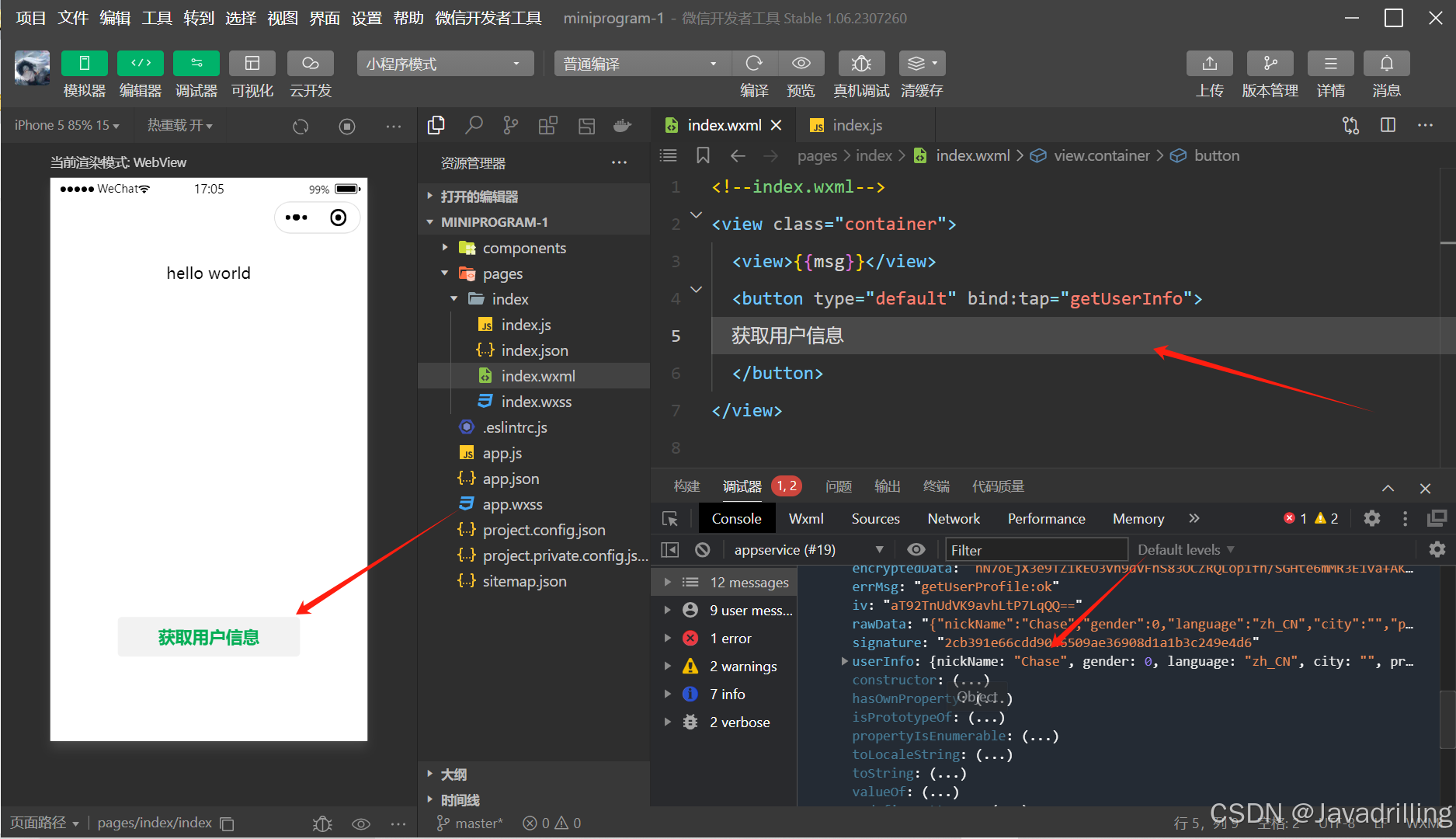Open the docker whale icon in sidebar
Screen dimensions: 1456x839
pyautogui.click(x=623, y=125)
